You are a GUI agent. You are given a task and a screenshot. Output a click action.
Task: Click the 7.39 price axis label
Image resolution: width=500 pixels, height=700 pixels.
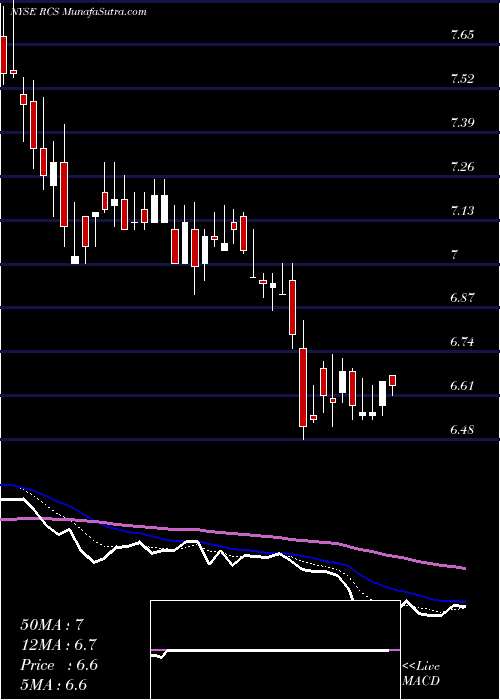[x=462, y=123]
